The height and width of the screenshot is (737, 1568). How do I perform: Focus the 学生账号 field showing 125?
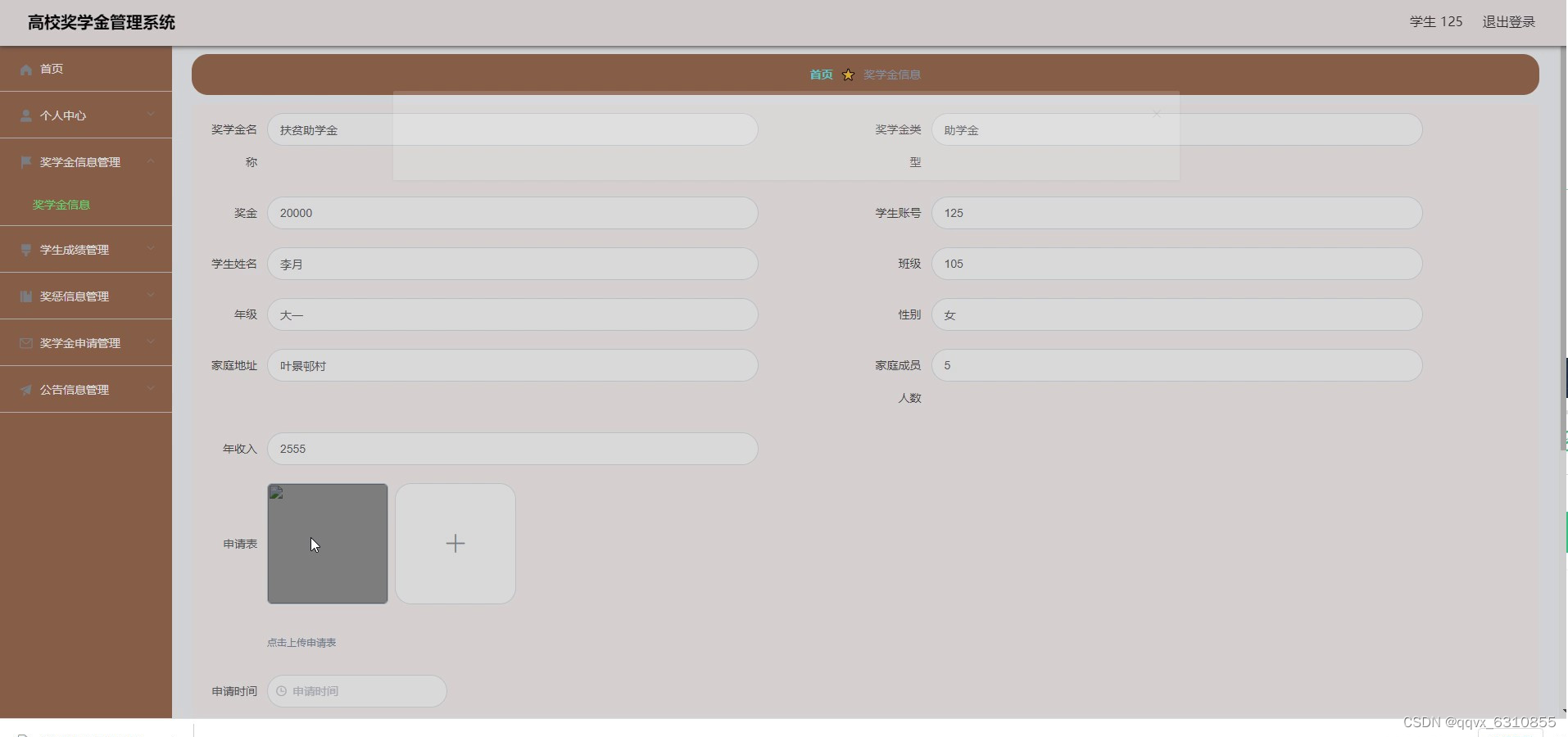[1176, 213]
